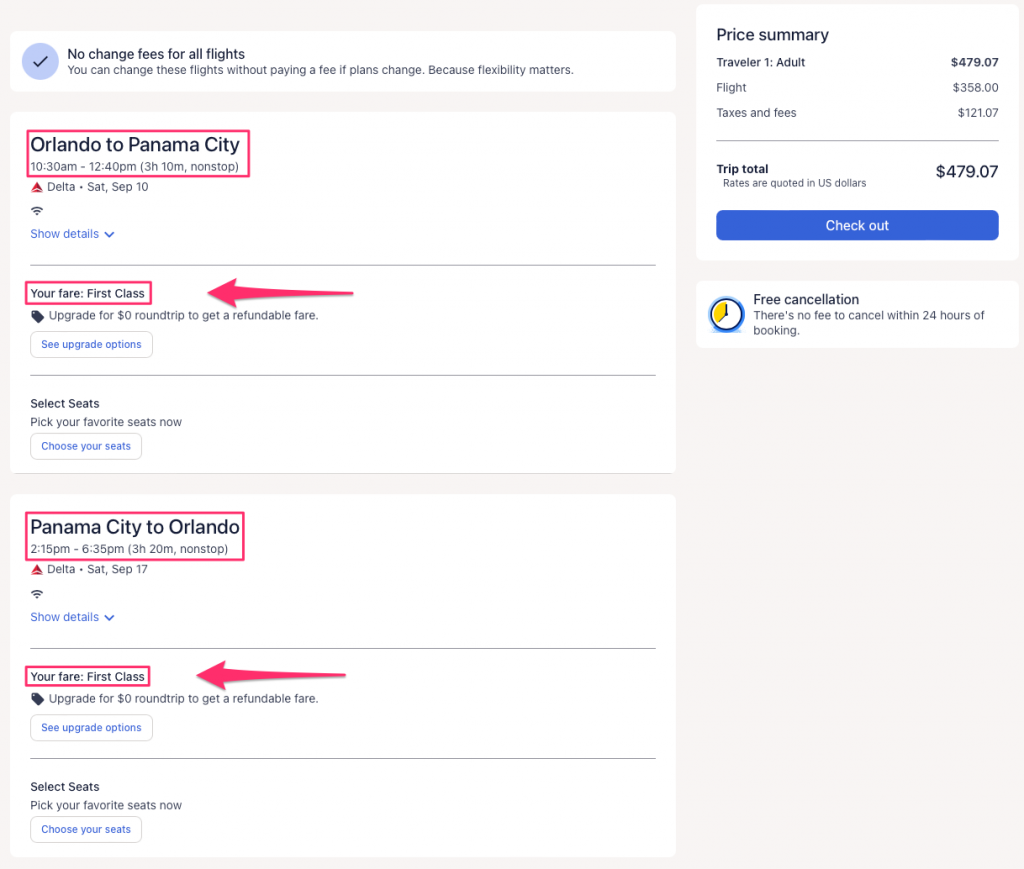Click the clock icon beside Free cancellation
This screenshot has height=869, width=1024.
point(726,315)
